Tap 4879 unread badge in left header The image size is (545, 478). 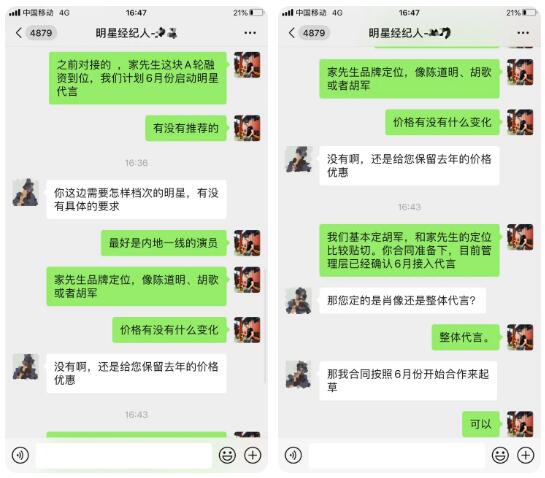[41, 33]
